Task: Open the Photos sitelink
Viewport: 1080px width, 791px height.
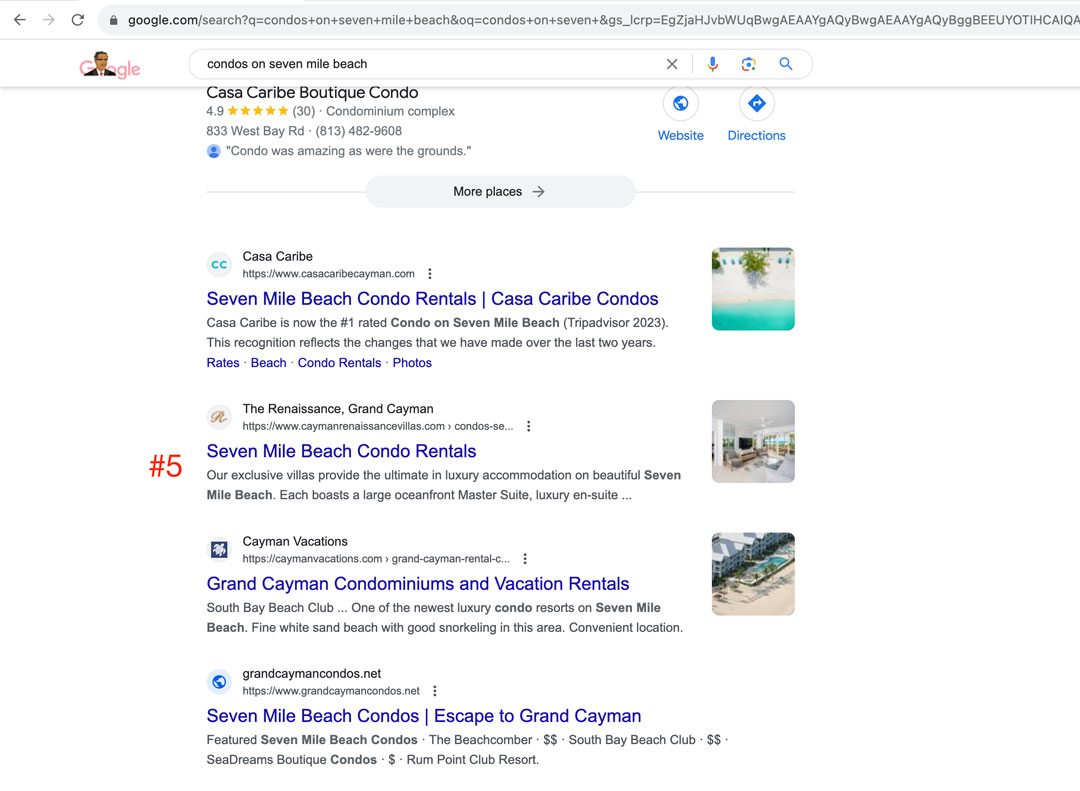Action: [x=412, y=362]
